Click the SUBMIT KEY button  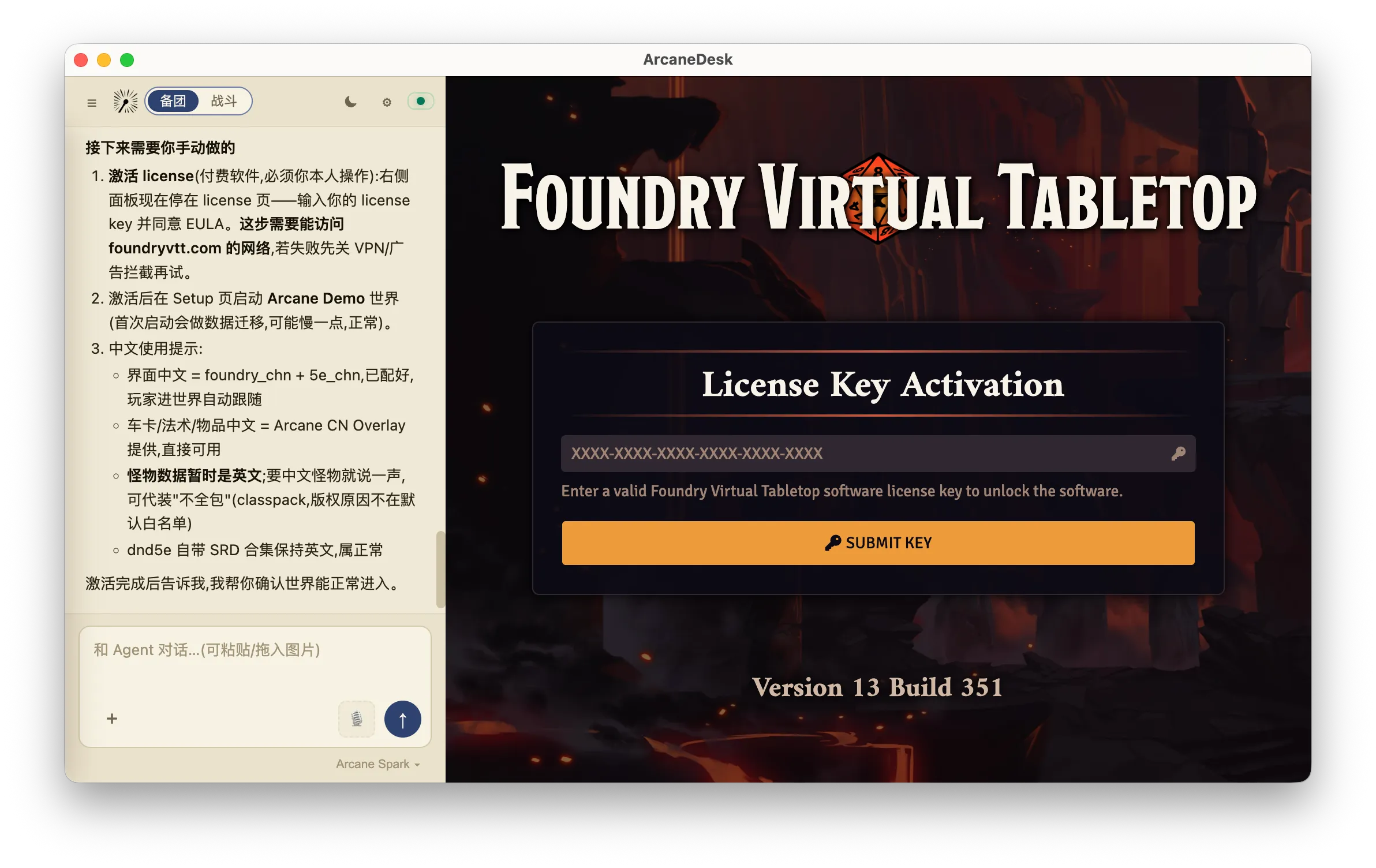tap(878, 543)
